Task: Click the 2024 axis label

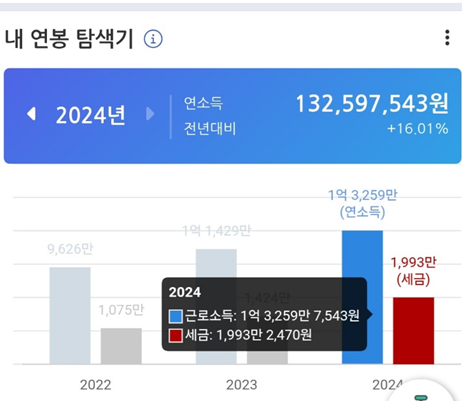Action: 387,385
